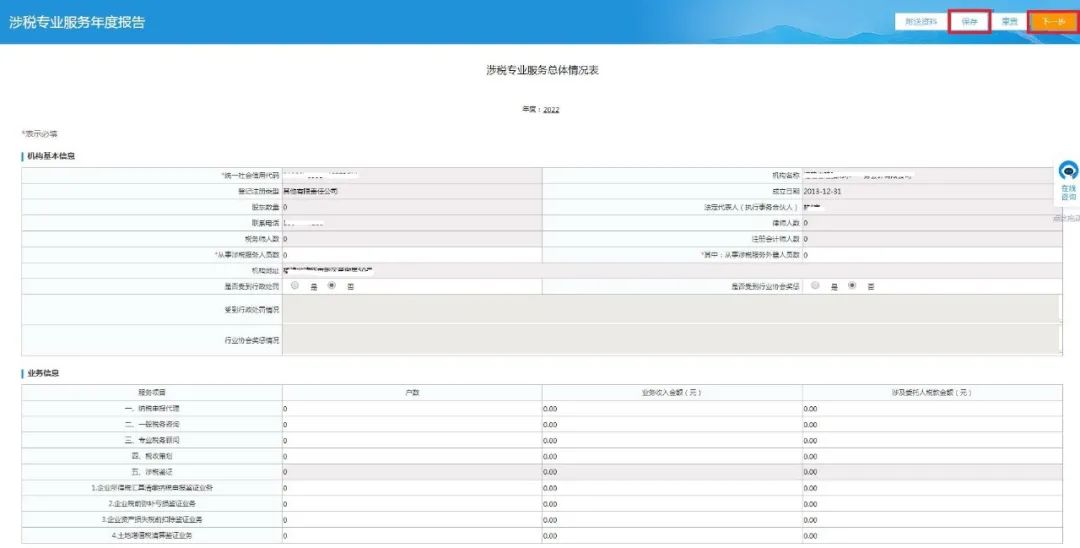Click the 业务收入金额(元) column header

click(672, 392)
